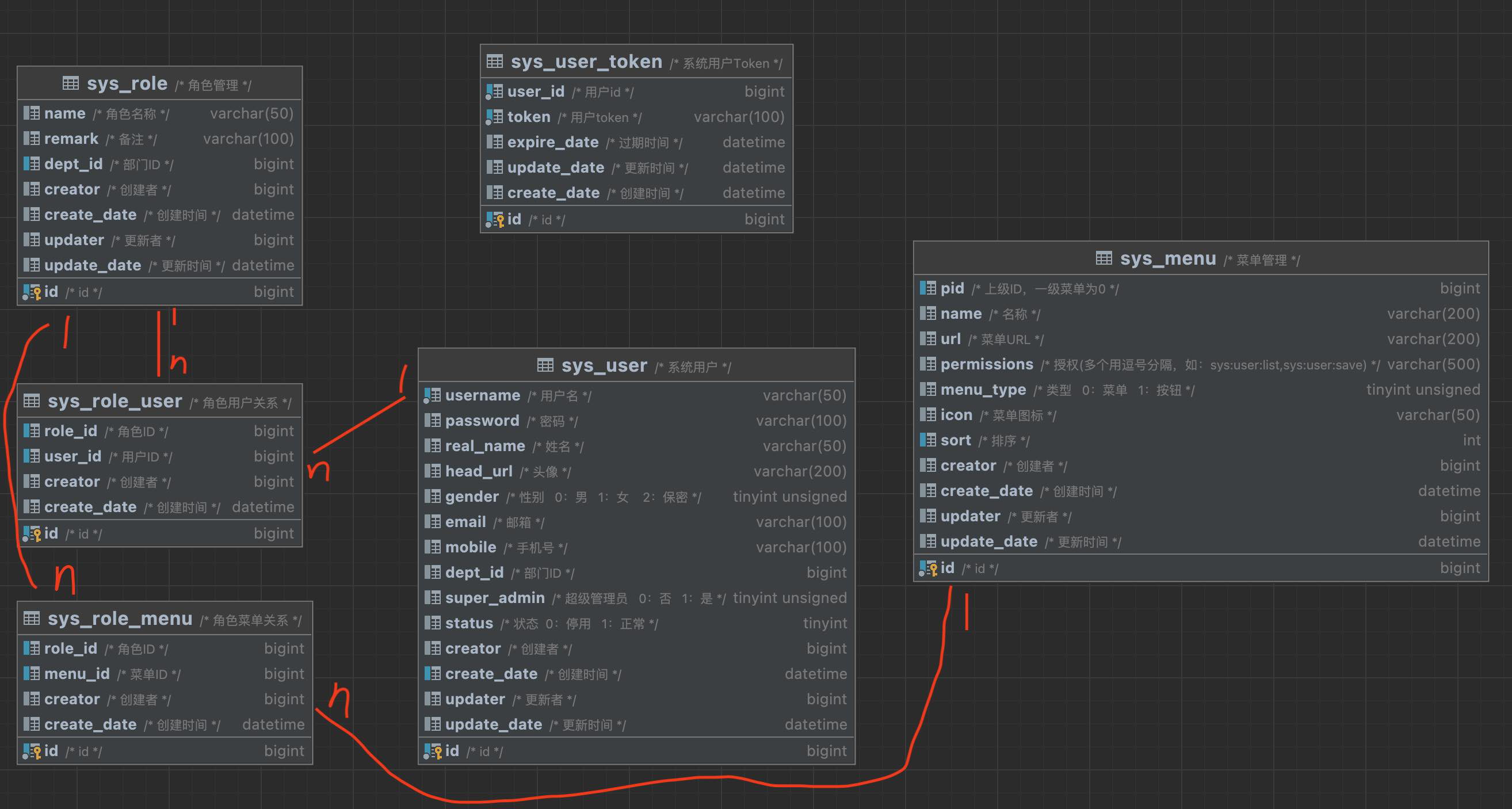
Task: Select name column in sys_menu
Action: (1200, 314)
